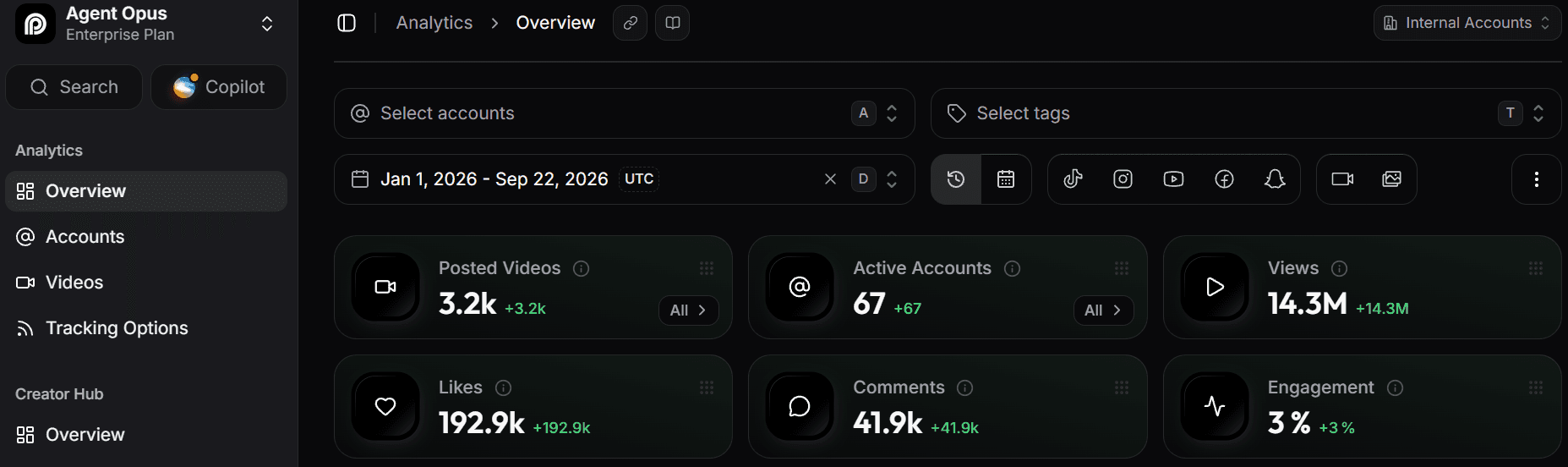
Task: Clear the selected date range
Action: coord(830,179)
